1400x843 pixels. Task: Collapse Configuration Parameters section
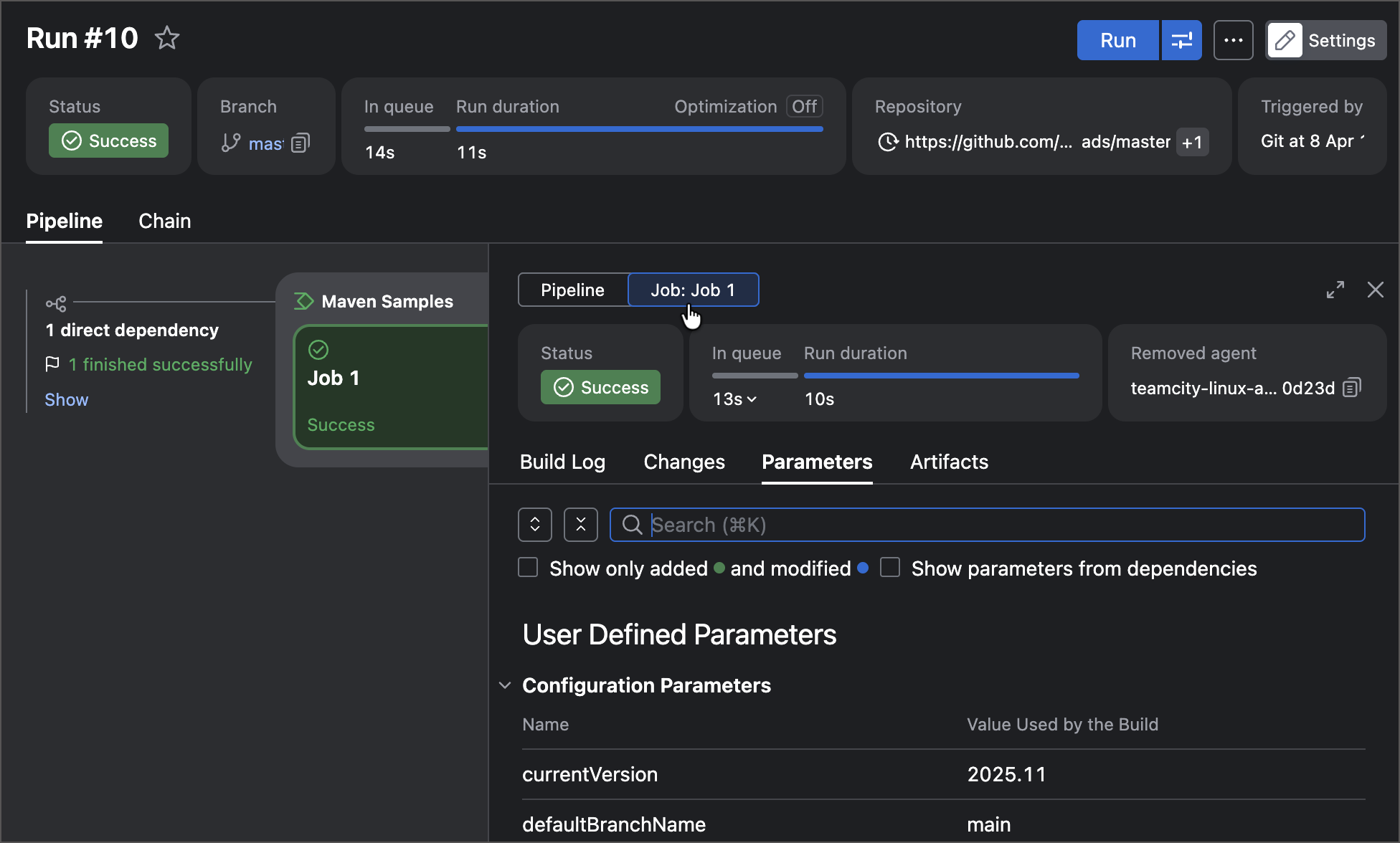point(505,685)
